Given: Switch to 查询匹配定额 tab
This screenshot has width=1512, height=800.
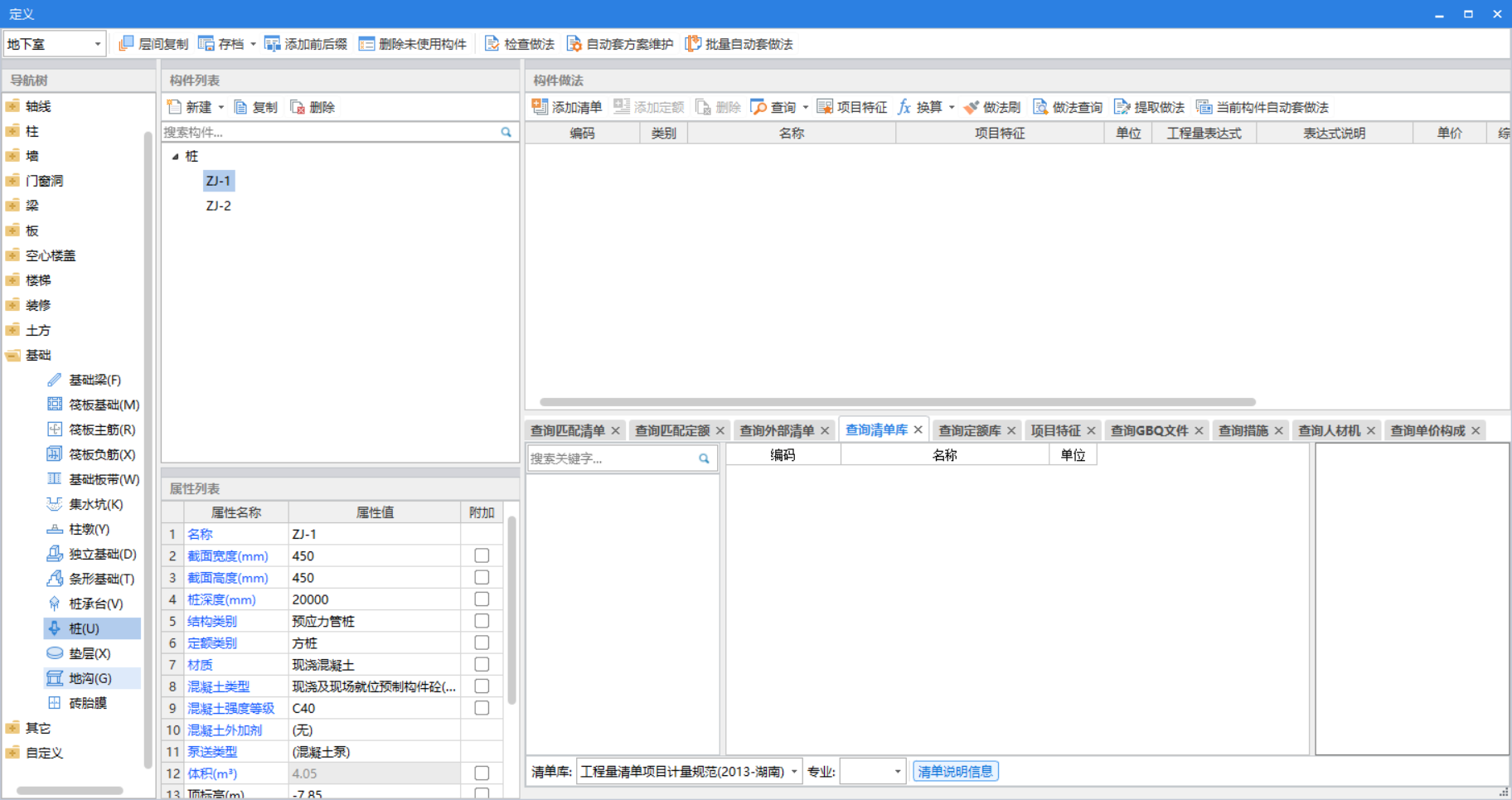Looking at the screenshot, I should point(671,430).
